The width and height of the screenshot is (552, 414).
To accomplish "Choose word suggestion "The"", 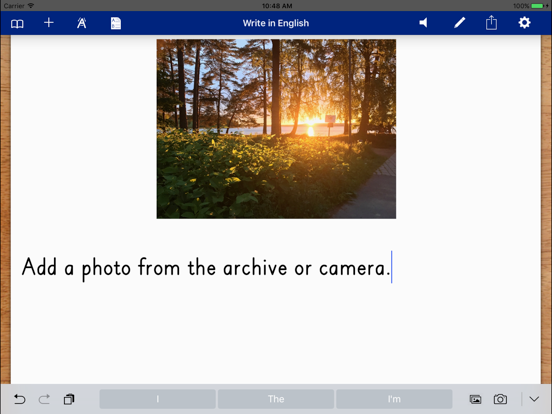I will 276,399.
